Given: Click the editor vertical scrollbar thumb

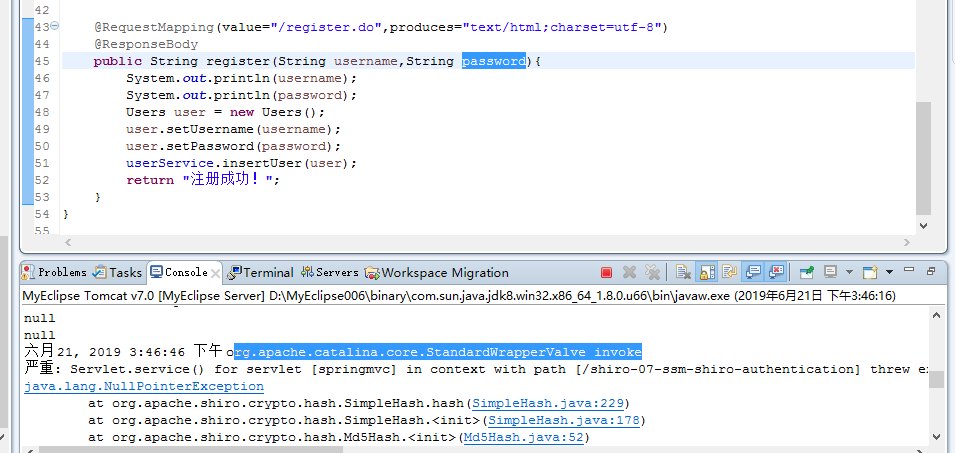Looking at the screenshot, I should click(x=923, y=158).
